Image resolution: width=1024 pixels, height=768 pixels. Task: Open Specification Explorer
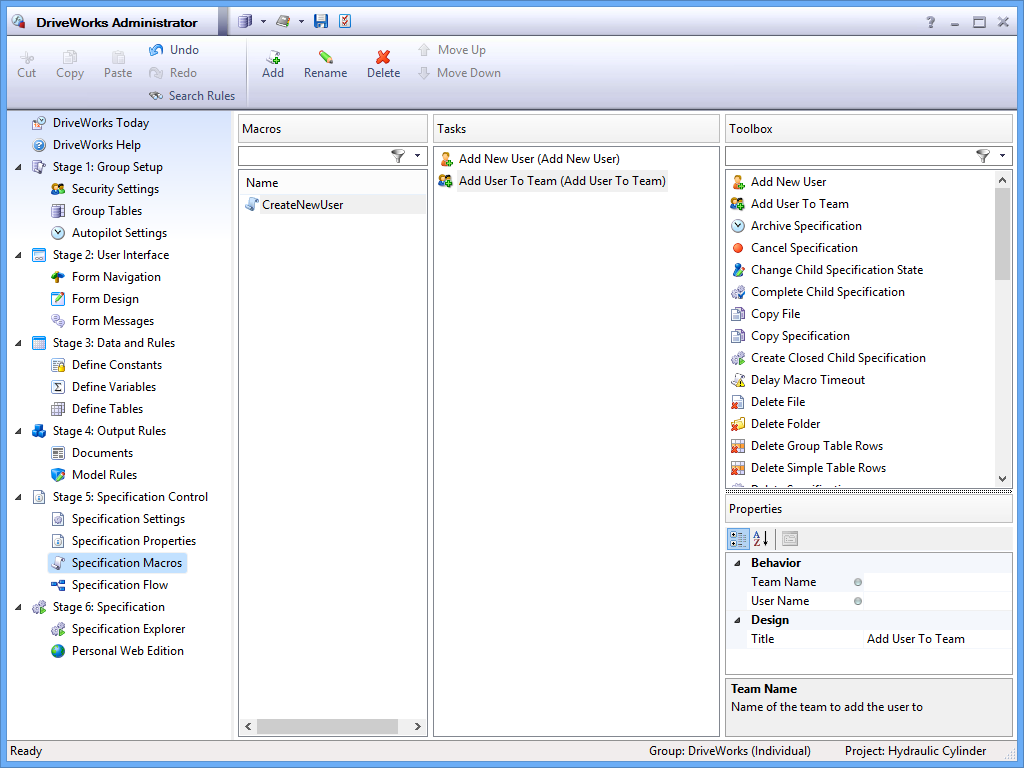[x=128, y=629]
